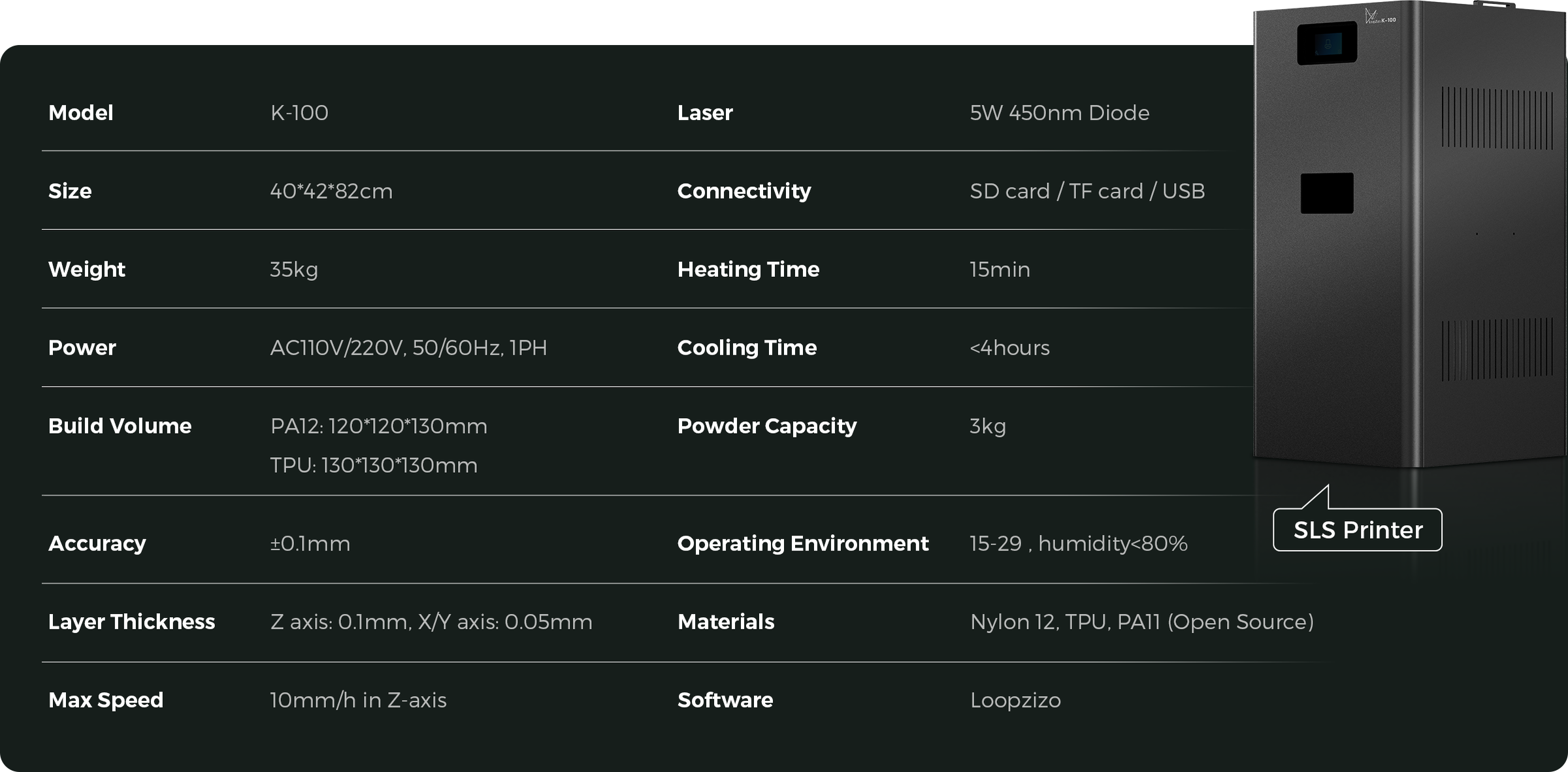Viewport: 1568px width, 772px height.
Task: Click the 5W 450nm Diode laser value
Action: point(1059,112)
